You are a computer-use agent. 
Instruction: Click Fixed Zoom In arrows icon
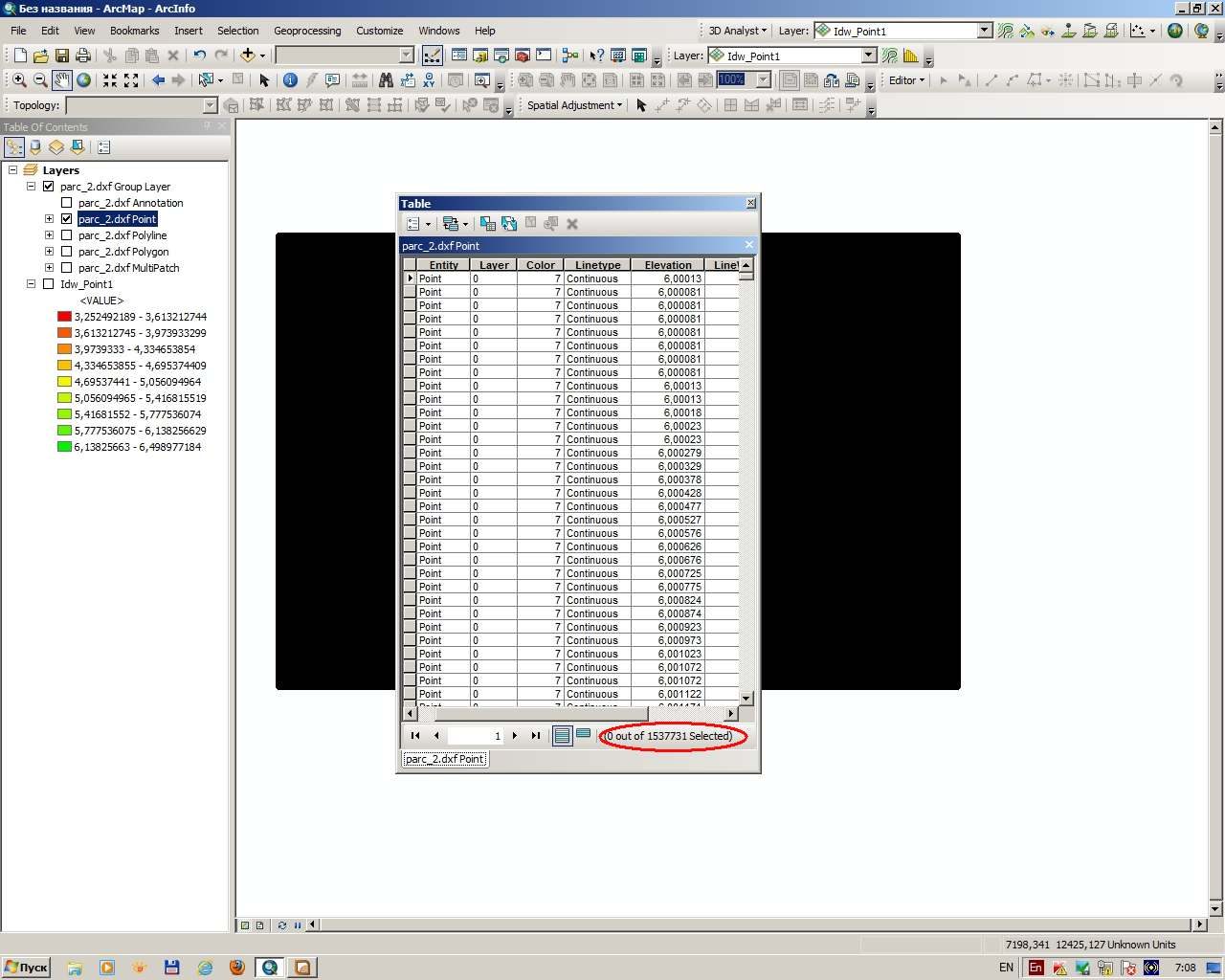(x=110, y=80)
